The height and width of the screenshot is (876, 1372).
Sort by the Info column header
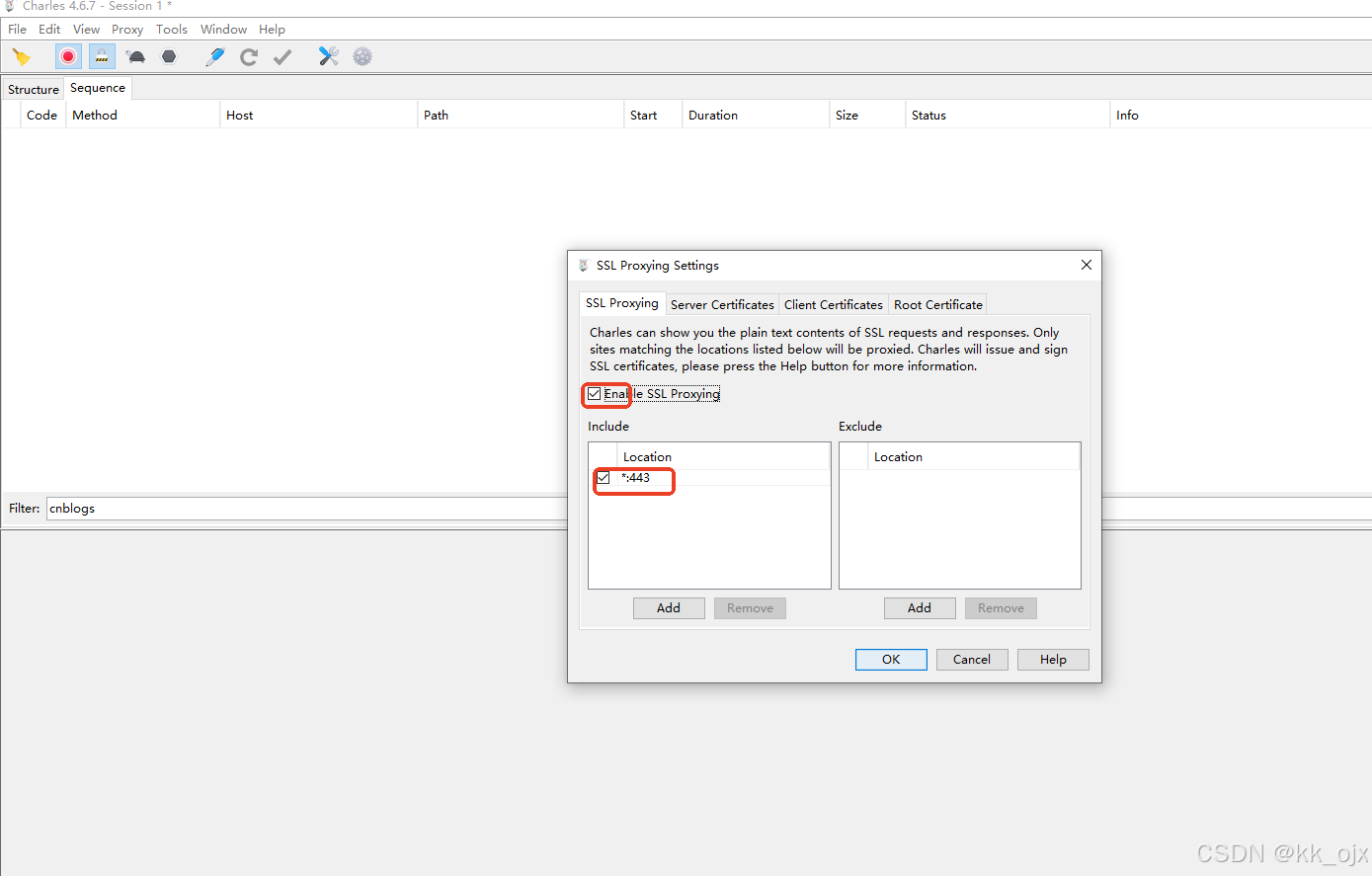point(1241,116)
